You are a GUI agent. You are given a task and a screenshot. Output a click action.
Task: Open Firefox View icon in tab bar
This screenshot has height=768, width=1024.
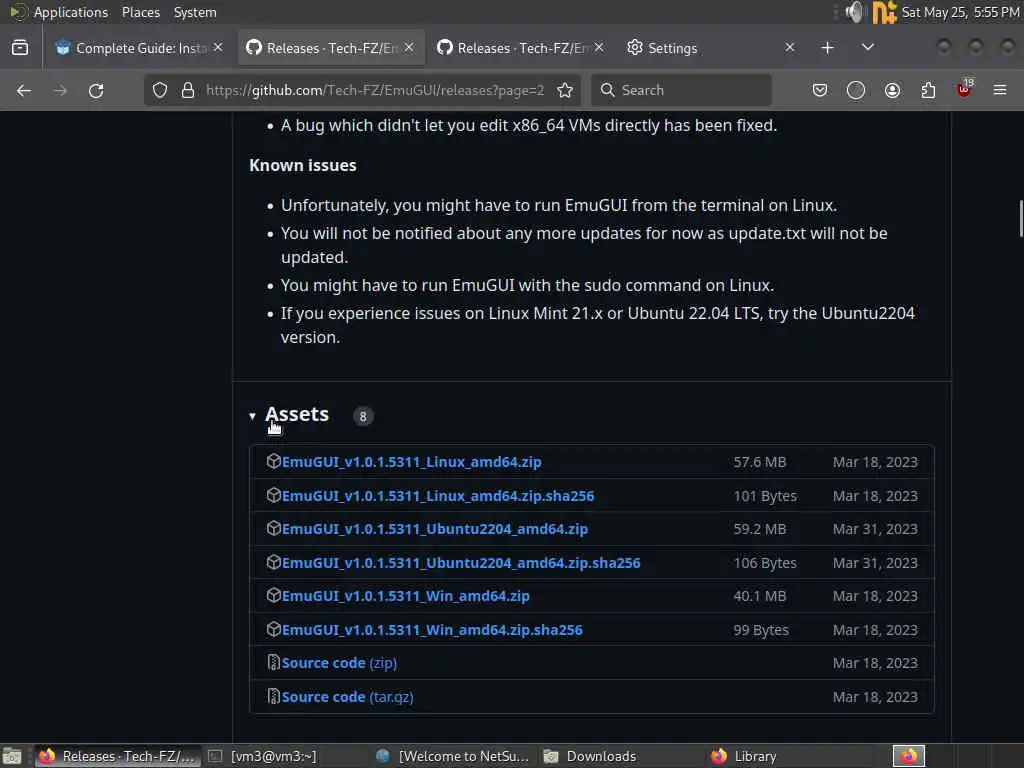click(20, 48)
